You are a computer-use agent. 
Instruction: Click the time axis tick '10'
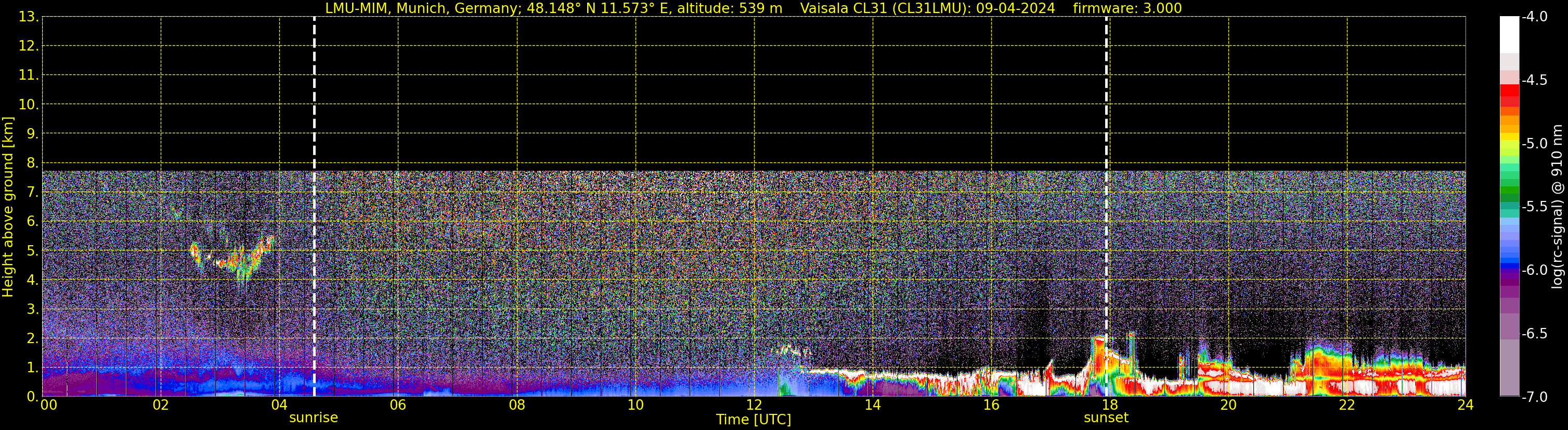coord(636,405)
